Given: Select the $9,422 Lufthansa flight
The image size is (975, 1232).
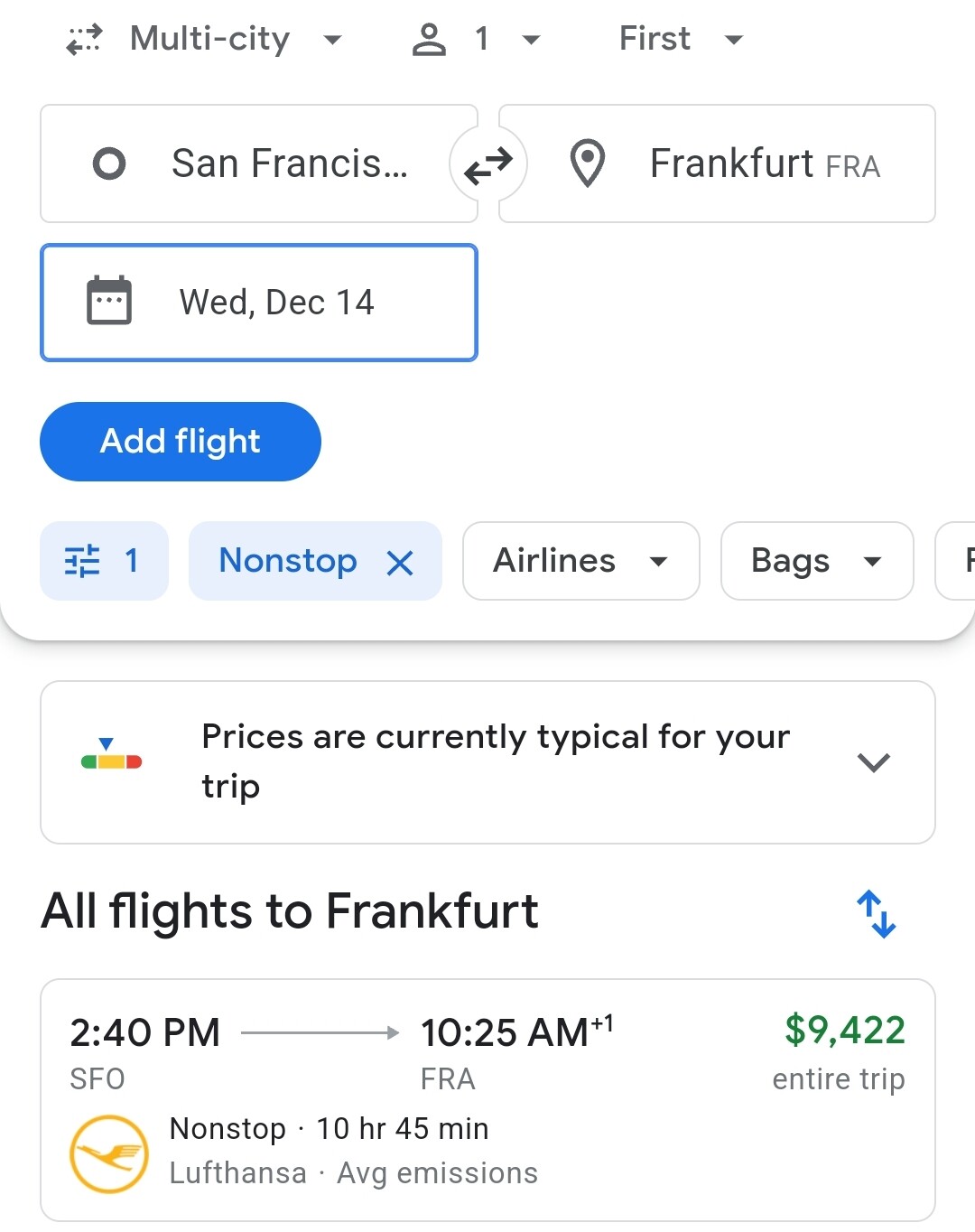Looking at the screenshot, I should pos(487,1100).
